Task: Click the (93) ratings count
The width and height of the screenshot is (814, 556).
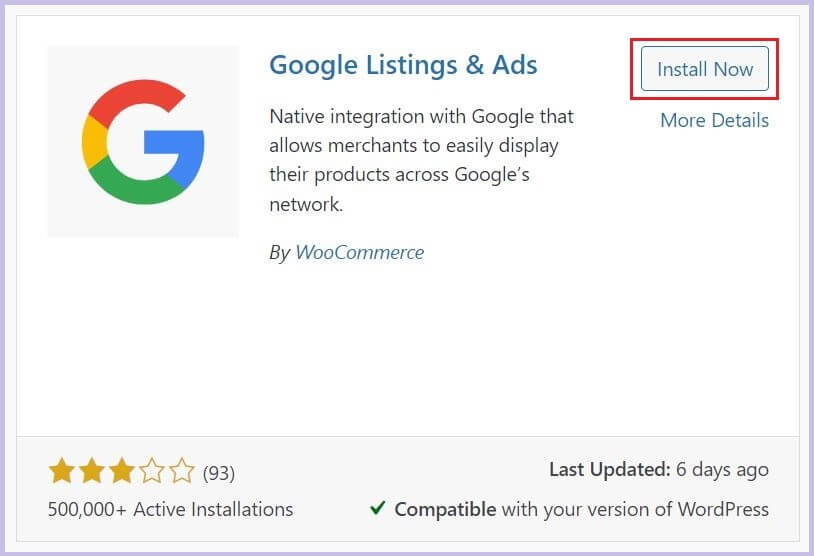Action: [x=219, y=473]
